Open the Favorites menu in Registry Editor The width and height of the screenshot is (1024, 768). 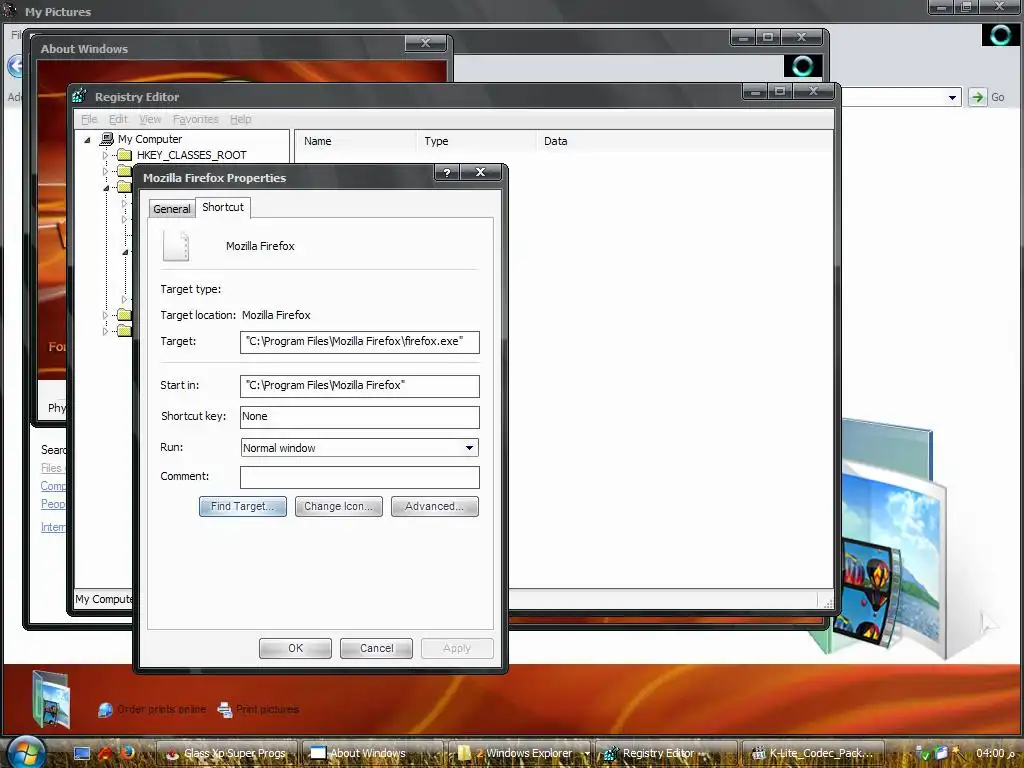(196, 119)
